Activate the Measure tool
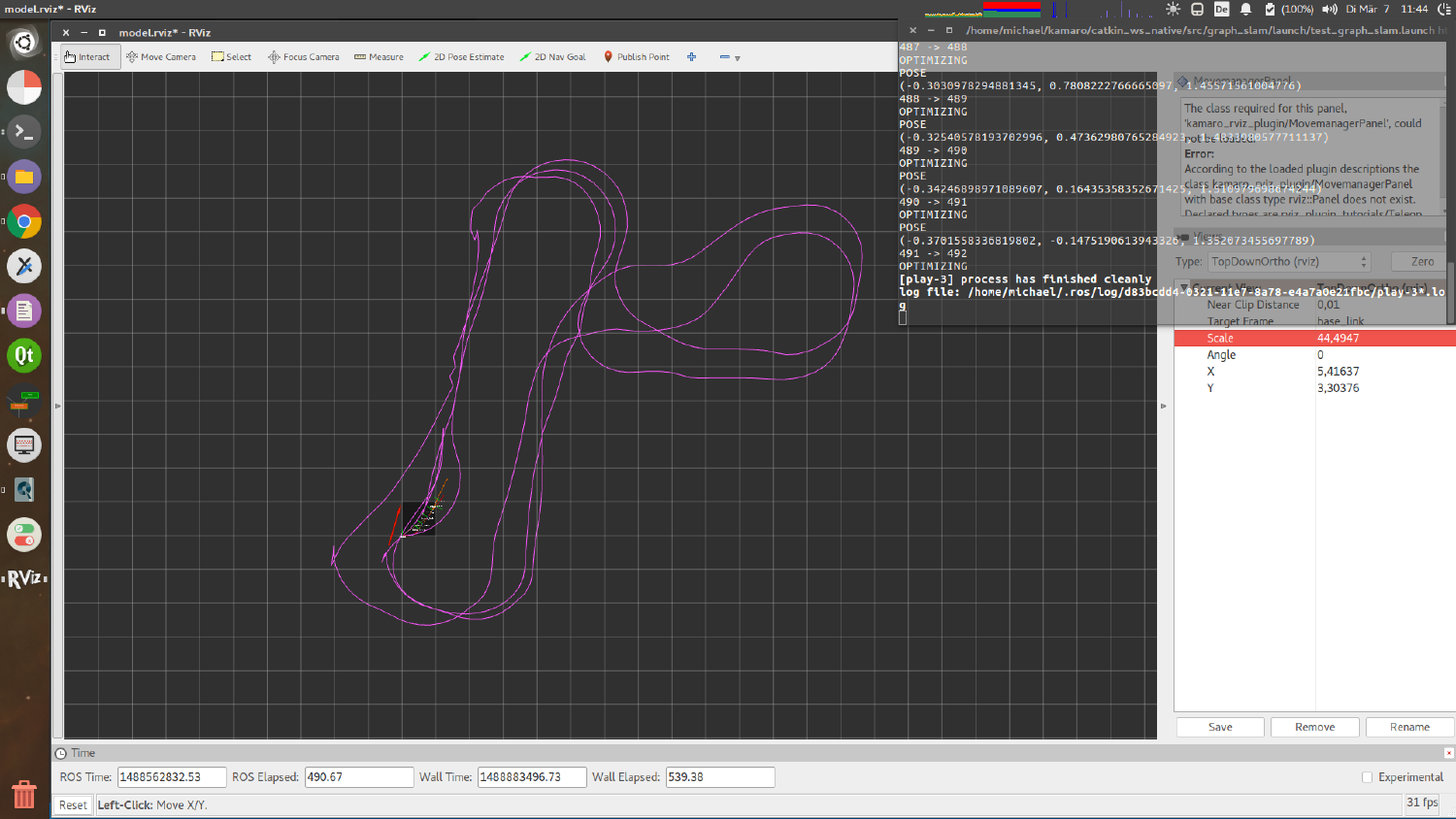This screenshot has width=1456, height=819. click(378, 56)
